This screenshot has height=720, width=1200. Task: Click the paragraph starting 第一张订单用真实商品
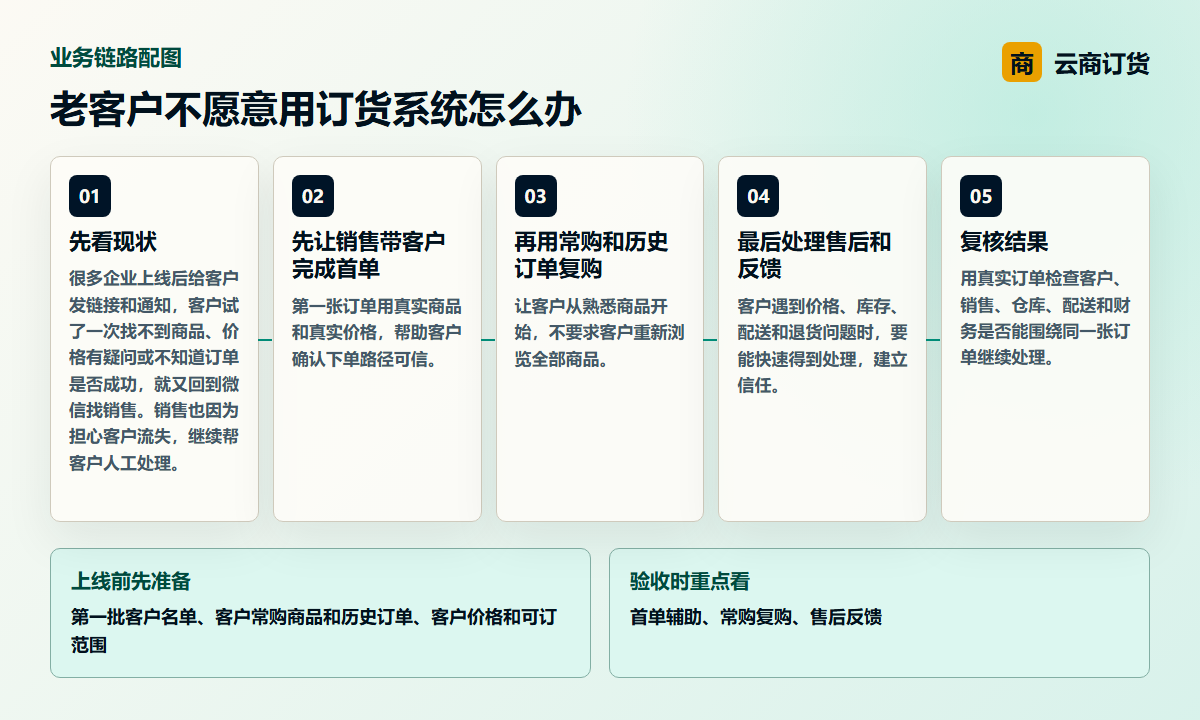coord(377,332)
